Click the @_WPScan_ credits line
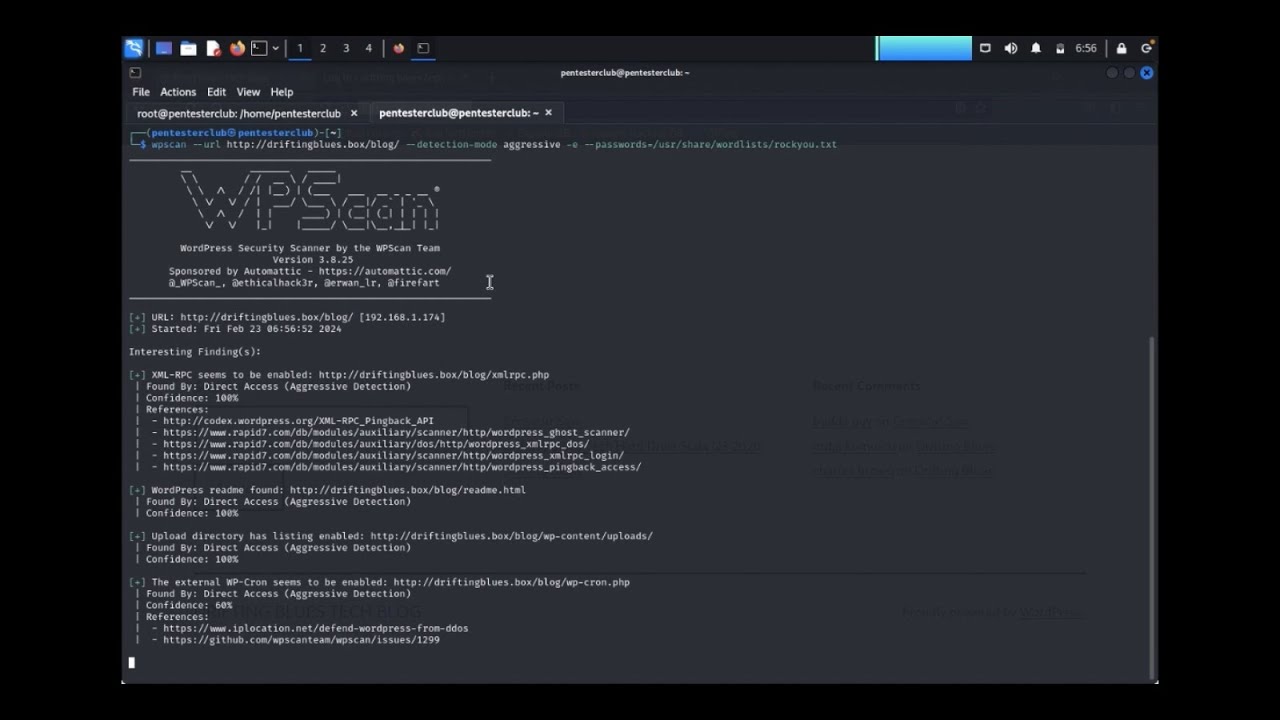This screenshot has width=1280, height=720. (x=304, y=283)
